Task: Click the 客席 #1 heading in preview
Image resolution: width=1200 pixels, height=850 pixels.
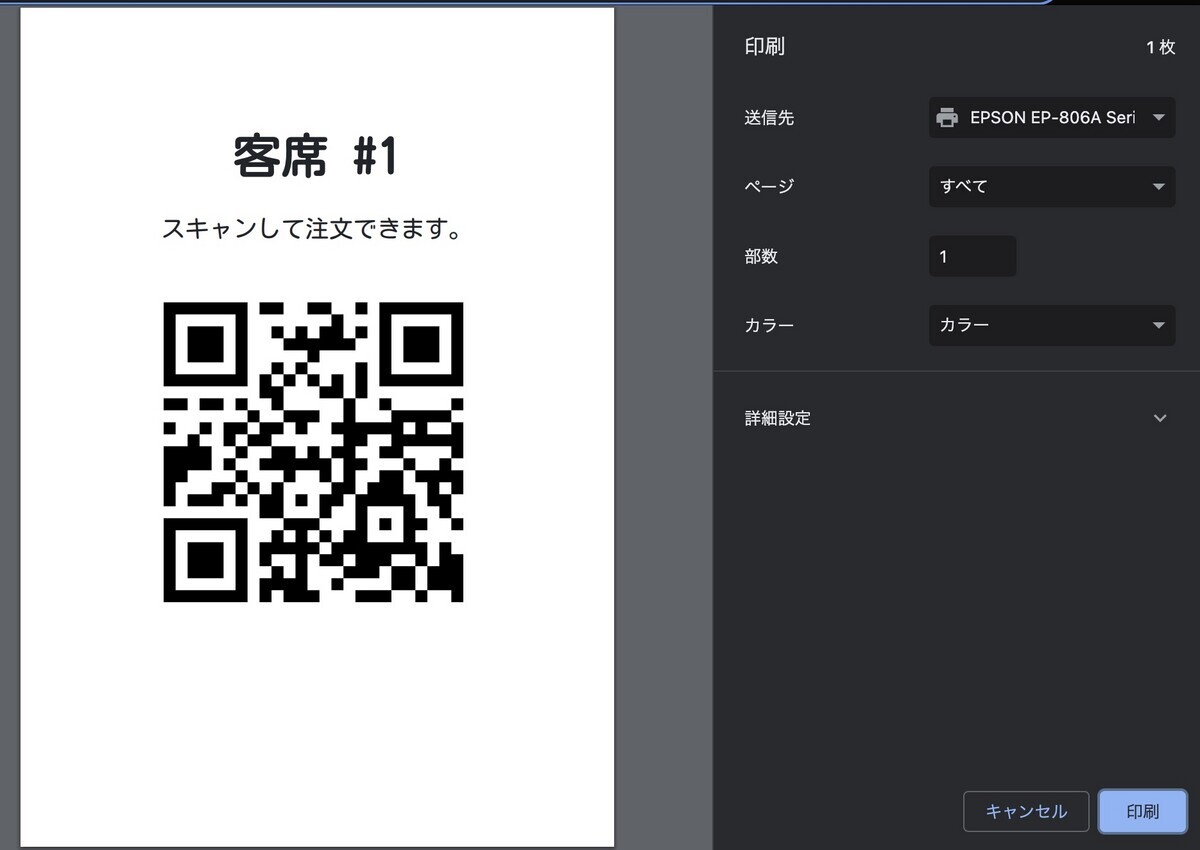Action: click(x=315, y=156)
